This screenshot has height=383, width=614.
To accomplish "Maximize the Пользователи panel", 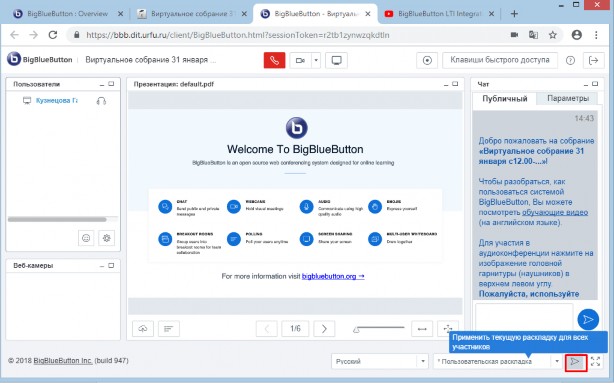I will click(111, 84).
